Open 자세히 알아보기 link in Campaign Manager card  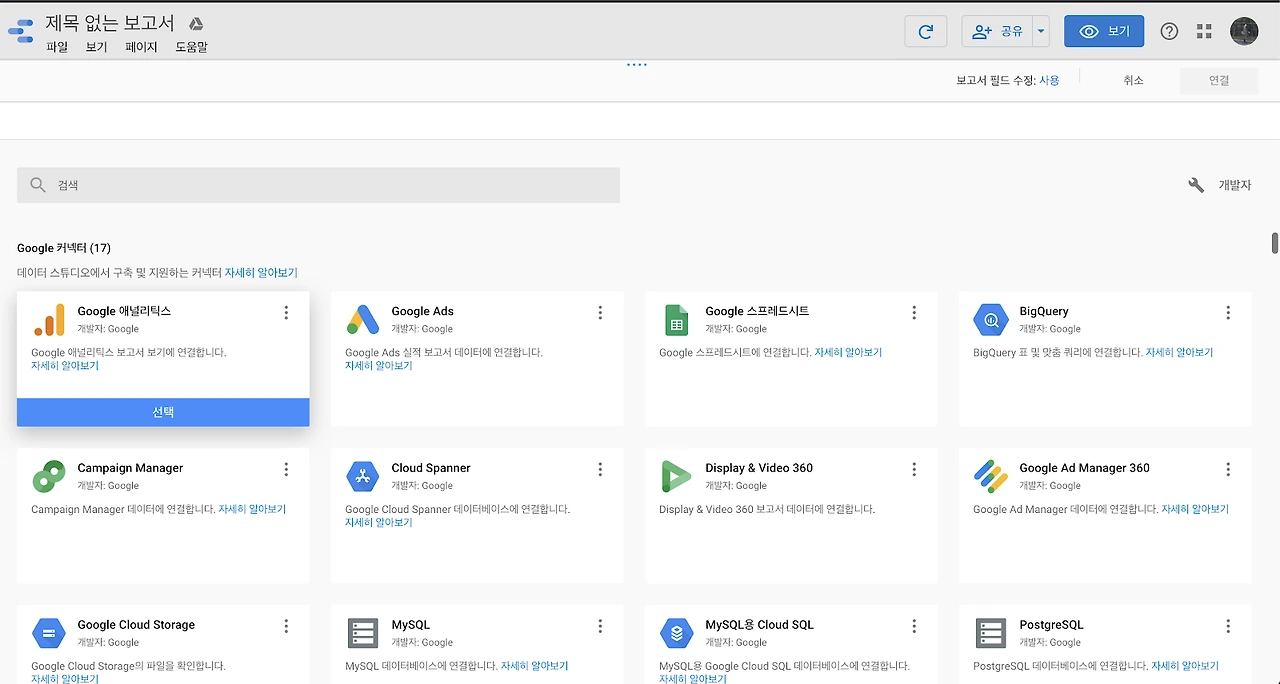click(252, 509)
